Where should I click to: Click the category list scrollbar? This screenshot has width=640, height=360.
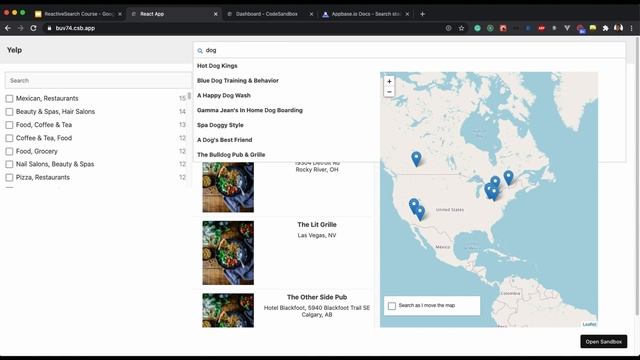pos(189,96)
